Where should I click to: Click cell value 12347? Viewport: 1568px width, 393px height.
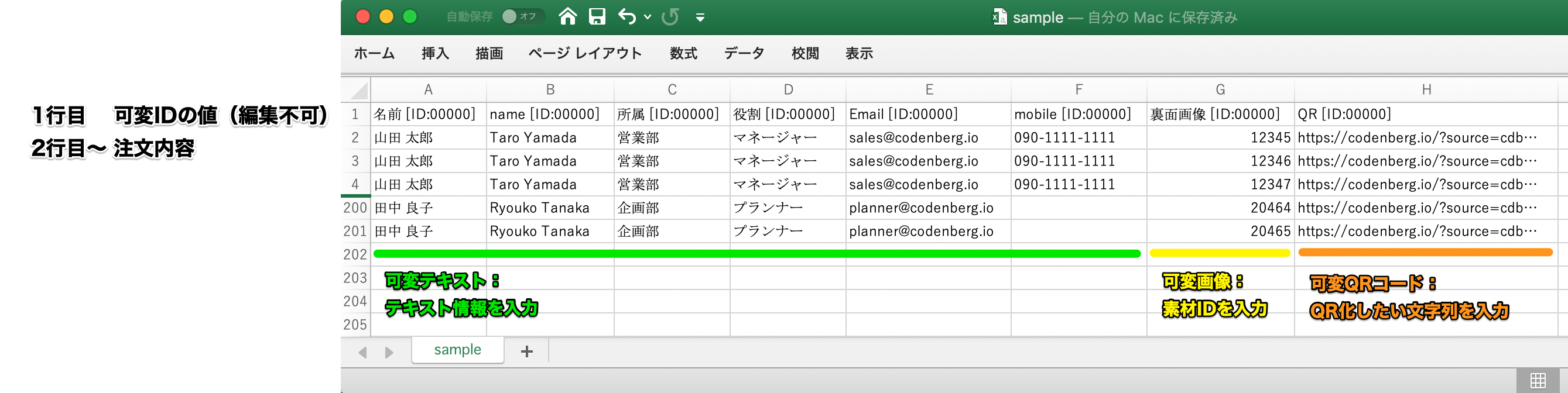tap(1220, 184)
